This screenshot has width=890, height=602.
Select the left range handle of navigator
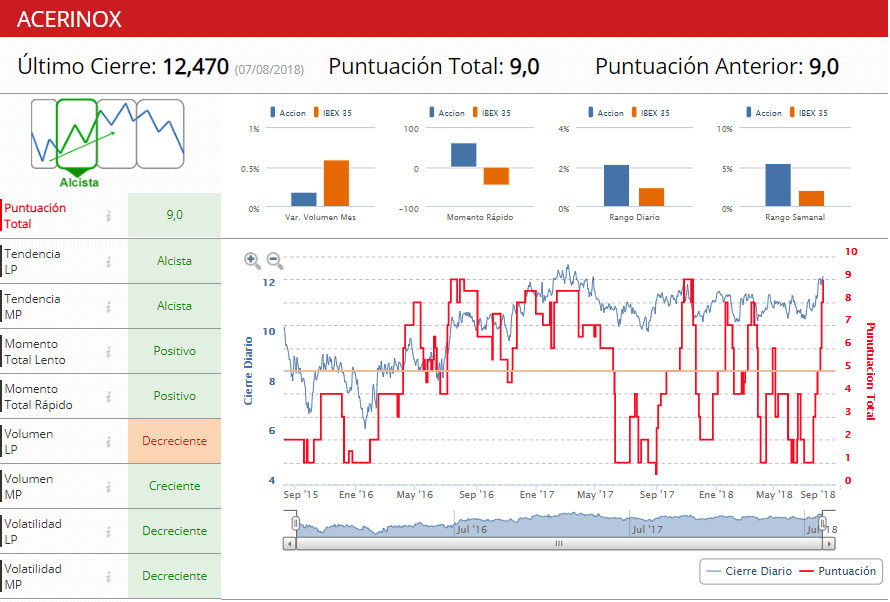pyautogui.click(x=295, y=523)
